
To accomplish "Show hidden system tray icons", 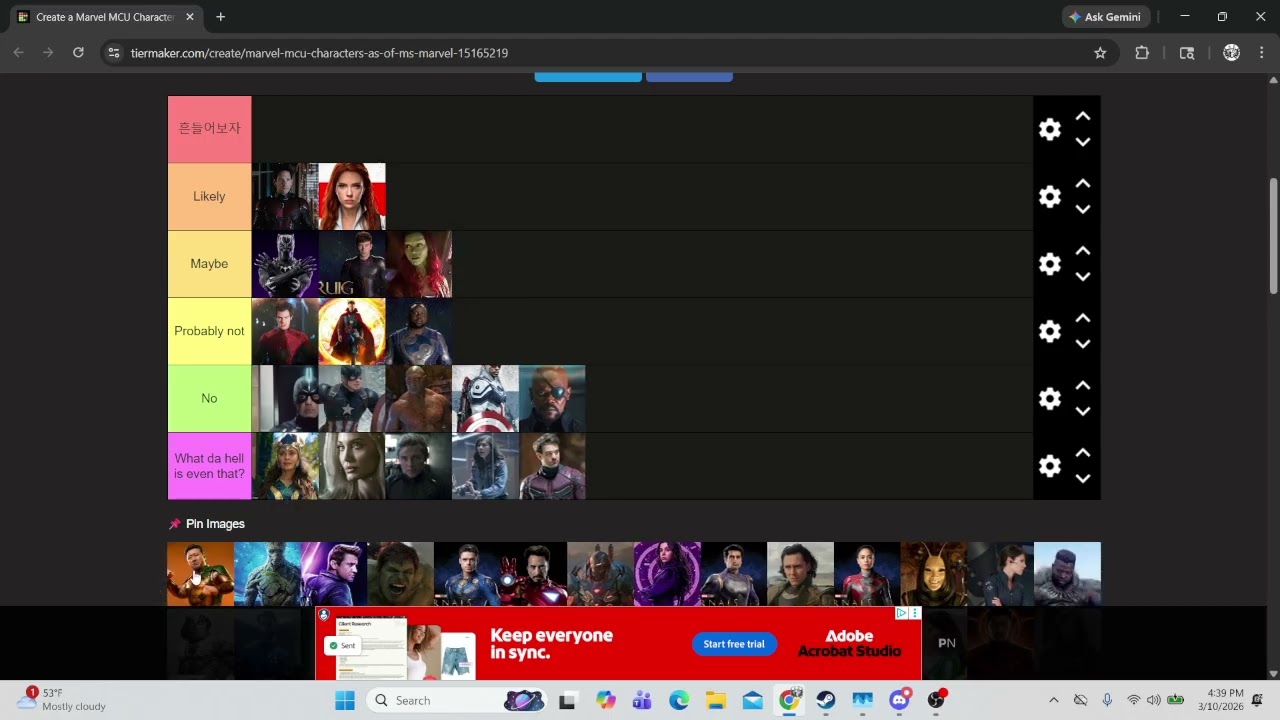I will [x=1053, y=700].
